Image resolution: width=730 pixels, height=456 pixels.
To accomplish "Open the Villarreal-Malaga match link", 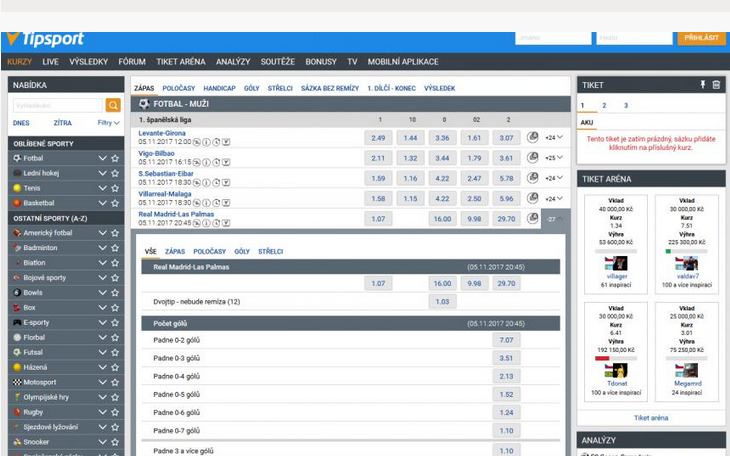I will point(165,194).
